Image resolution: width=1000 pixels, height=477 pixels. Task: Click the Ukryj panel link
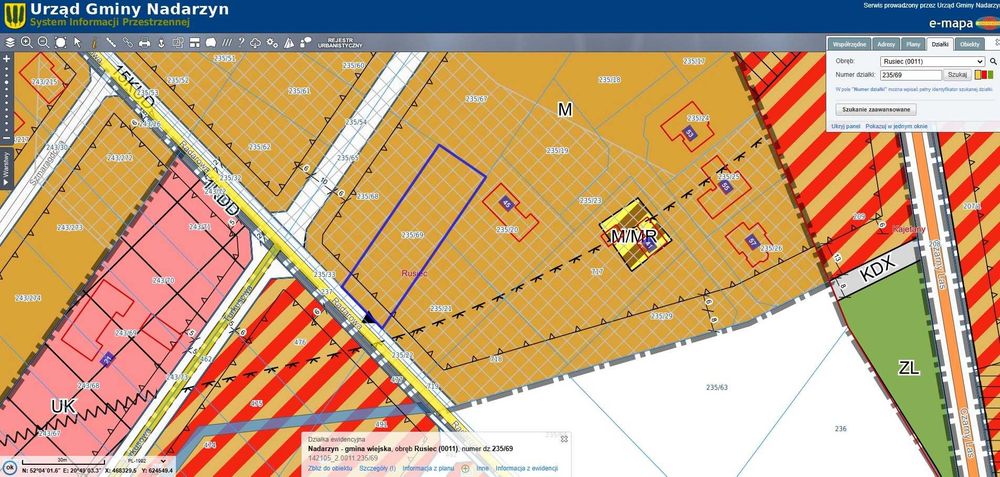846,127
